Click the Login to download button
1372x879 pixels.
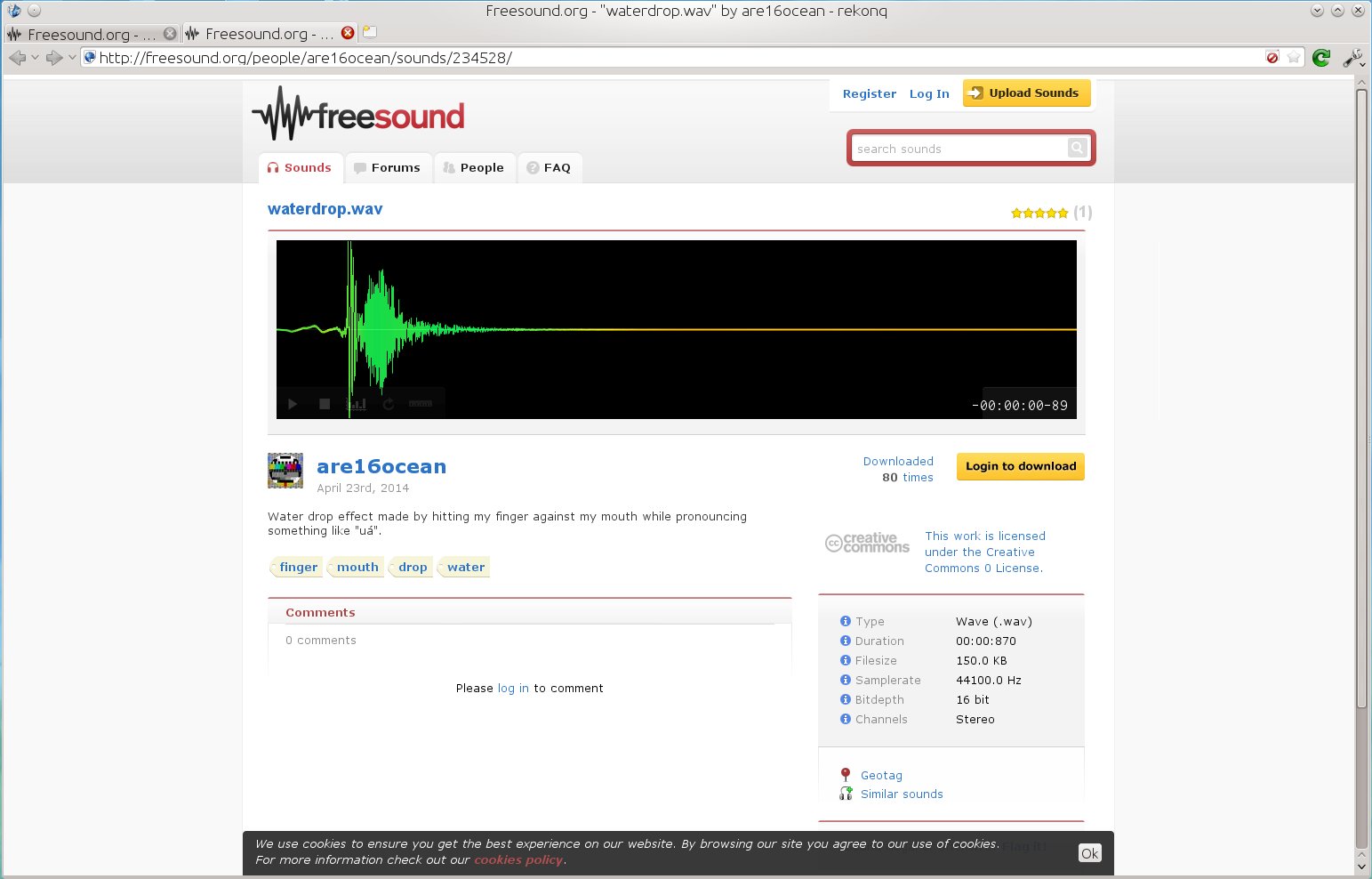pyautogui.click(x=1021, y=466)
